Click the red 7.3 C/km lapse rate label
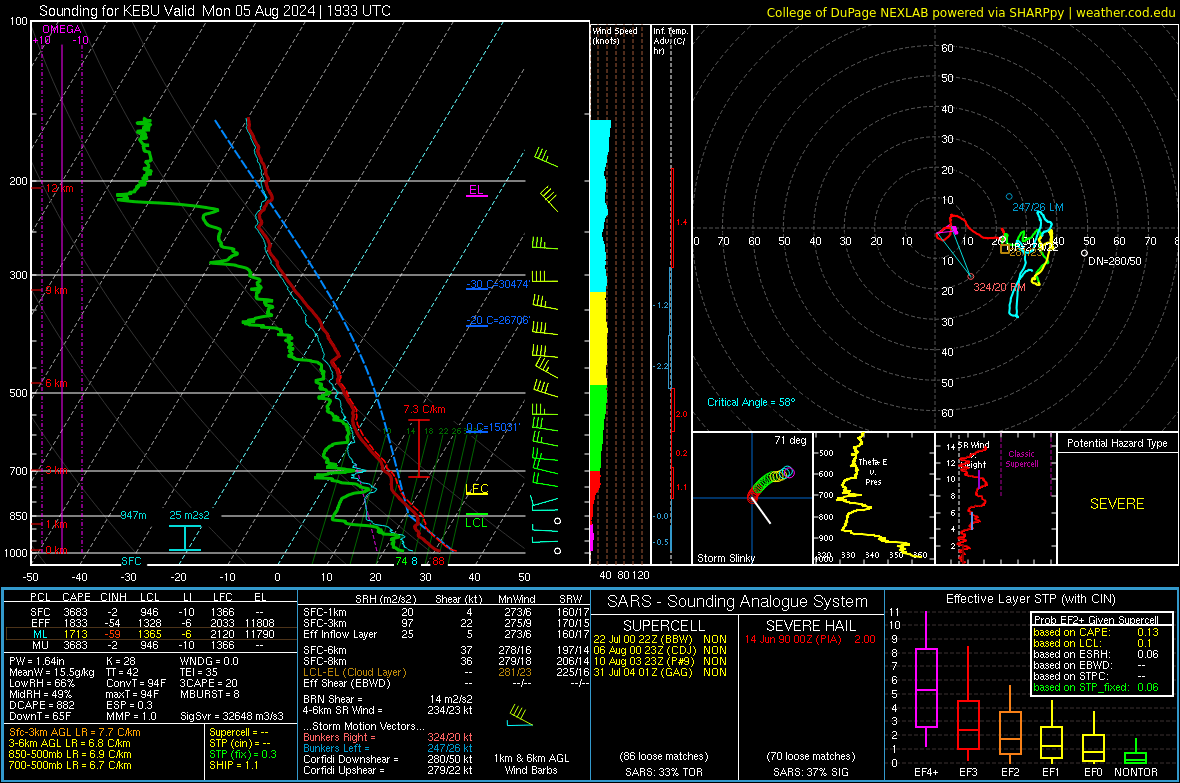Screen dimensions: 1180x783 (x=424, y=410)
